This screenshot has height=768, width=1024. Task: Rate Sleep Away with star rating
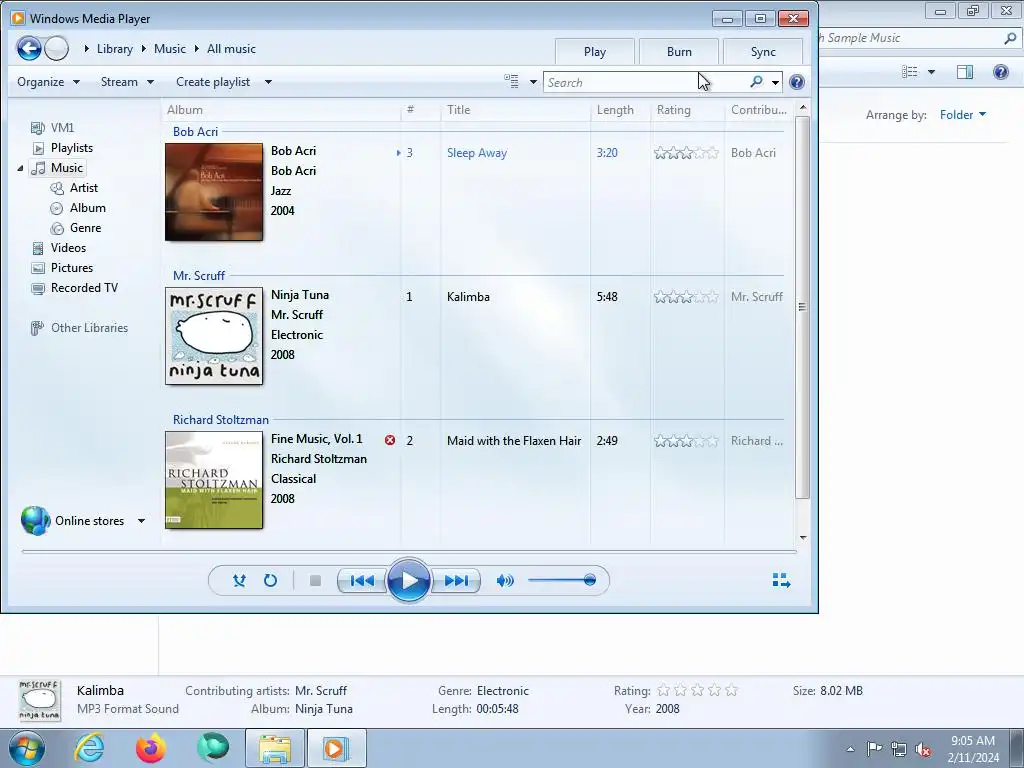(x=686, y=153)
